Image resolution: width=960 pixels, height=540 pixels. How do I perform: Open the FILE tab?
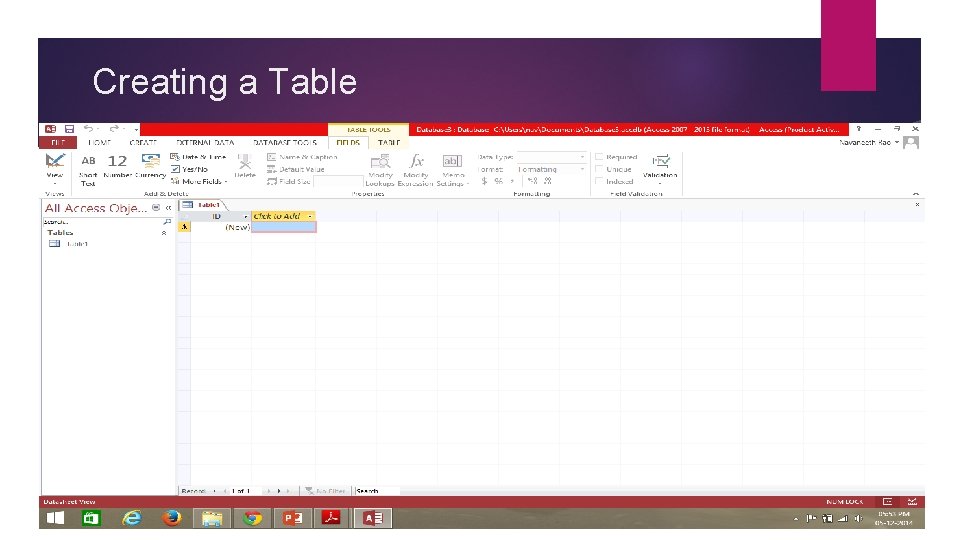click(58, 143)
